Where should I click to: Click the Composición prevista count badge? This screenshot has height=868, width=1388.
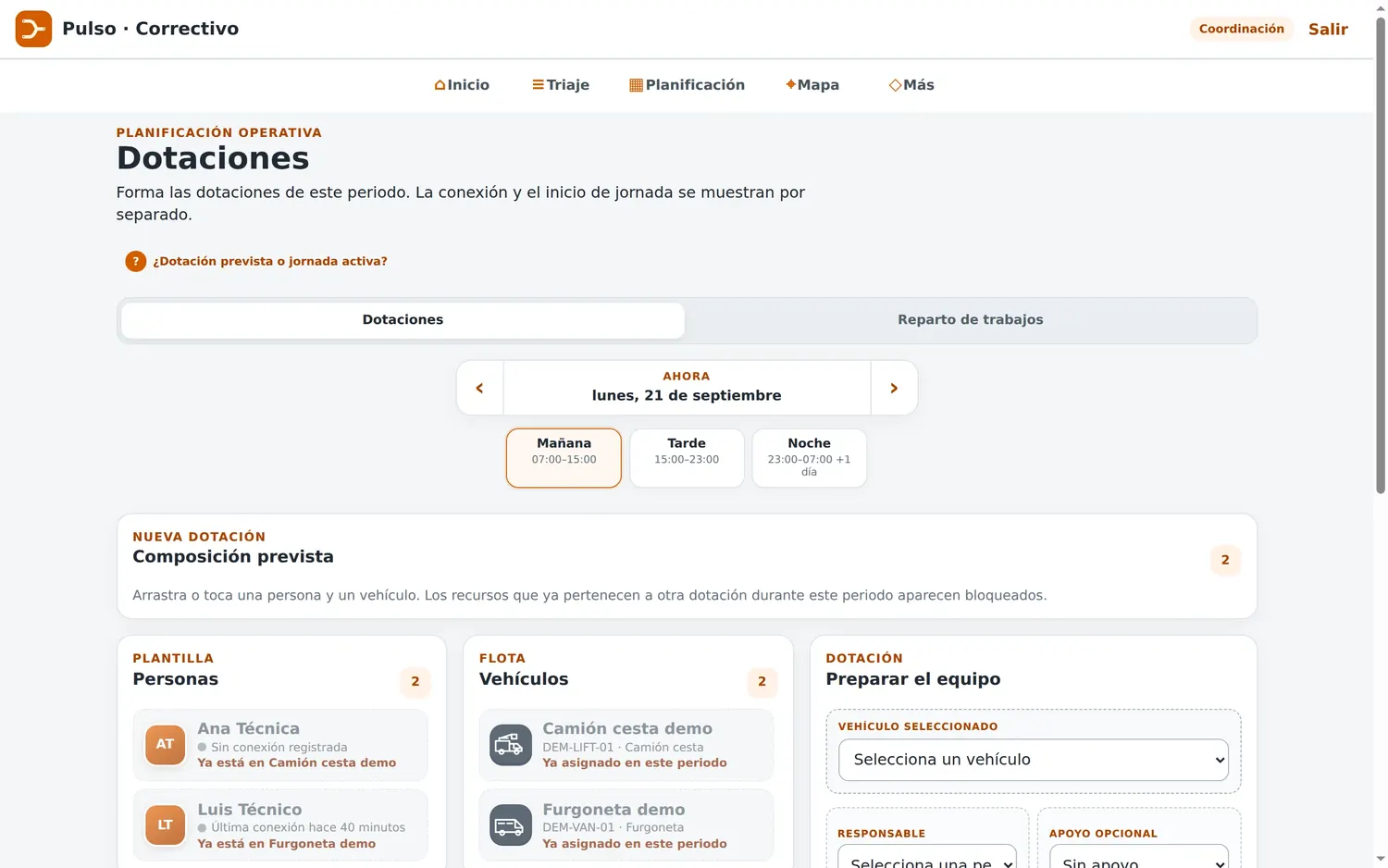pos(1225,560)
